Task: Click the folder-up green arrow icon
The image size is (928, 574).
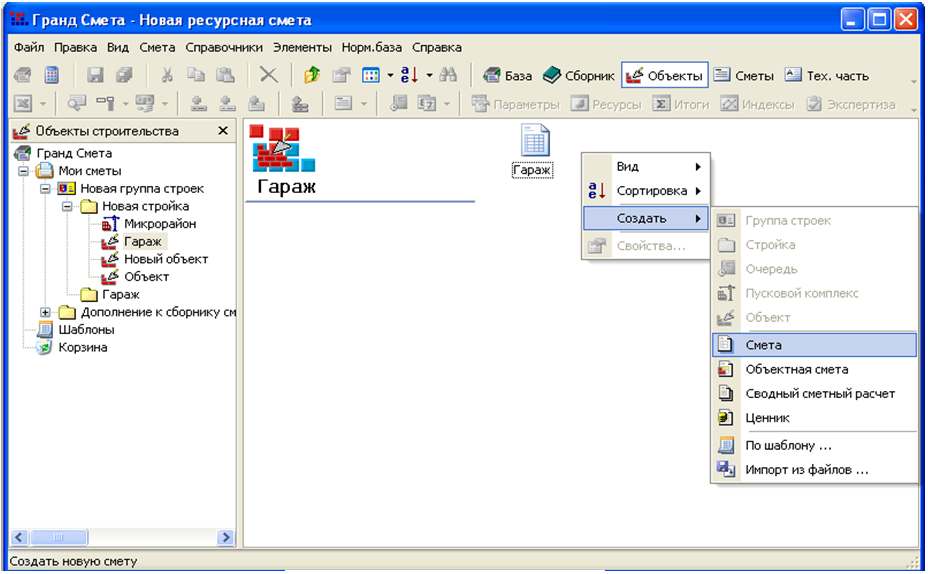Action: click(x=312, y=75)
